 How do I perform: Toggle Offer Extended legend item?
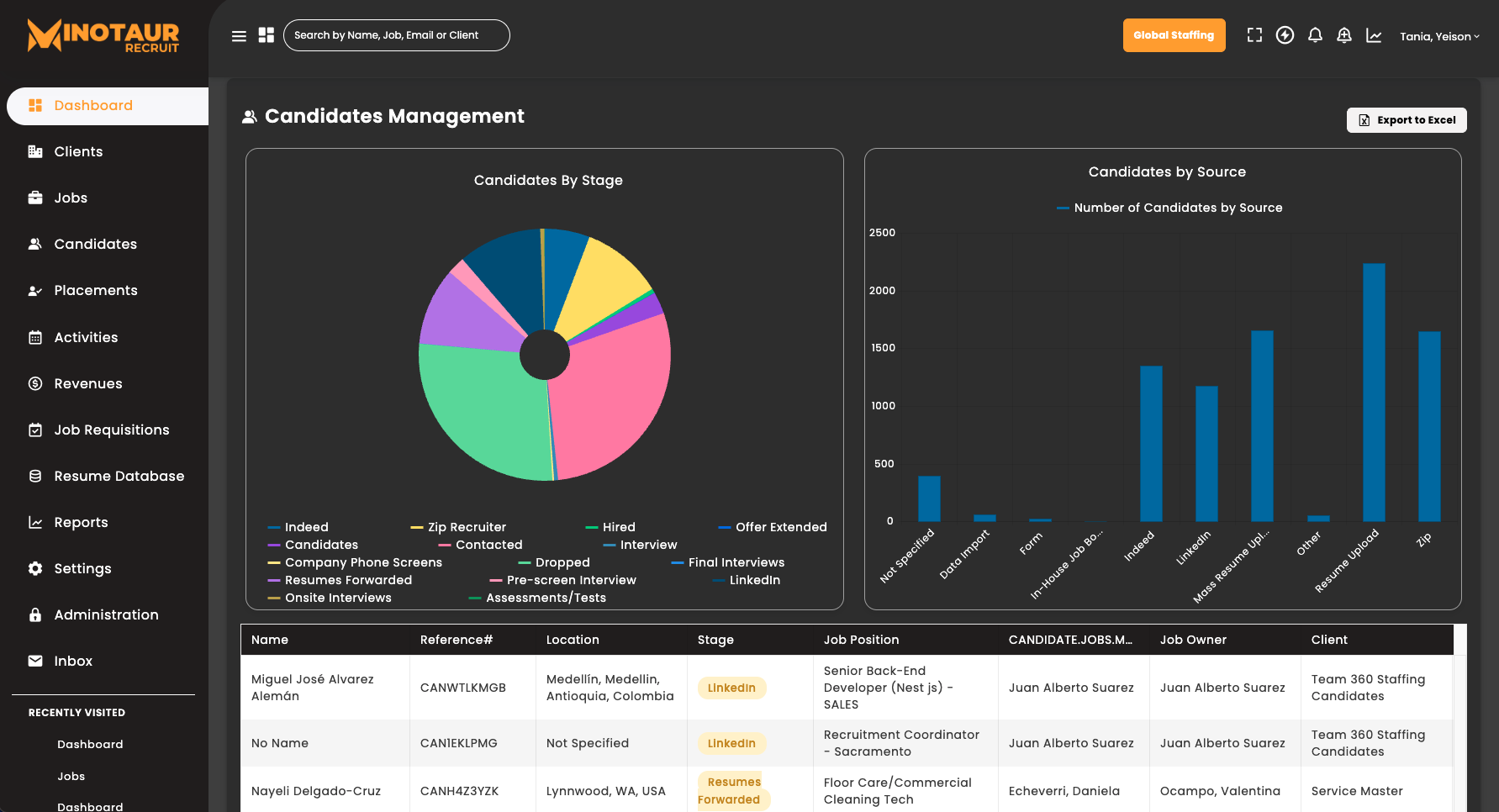click(773, 527)
